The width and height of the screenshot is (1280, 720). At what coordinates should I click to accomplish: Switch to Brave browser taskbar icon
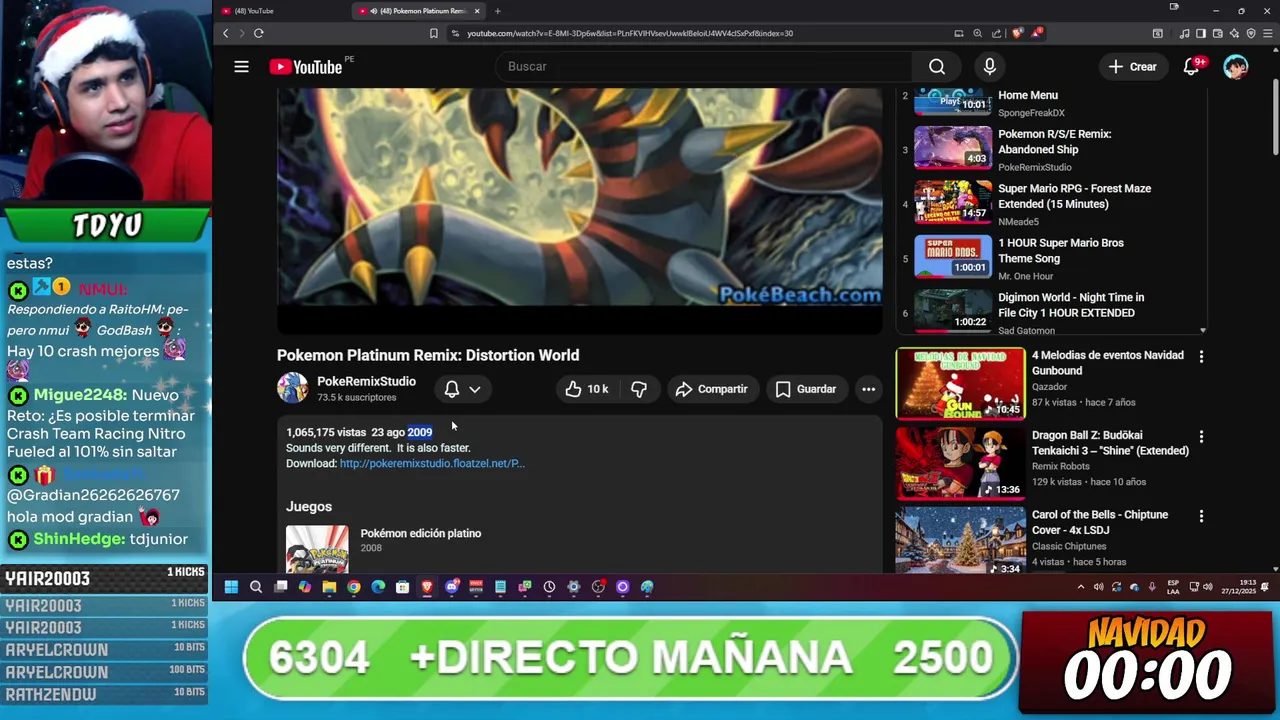point(427,587)
